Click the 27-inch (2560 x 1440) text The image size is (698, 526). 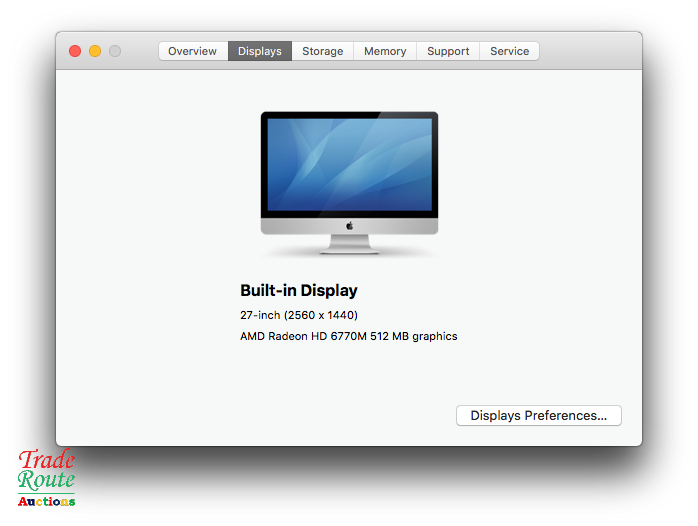click(x=299, y=315)
